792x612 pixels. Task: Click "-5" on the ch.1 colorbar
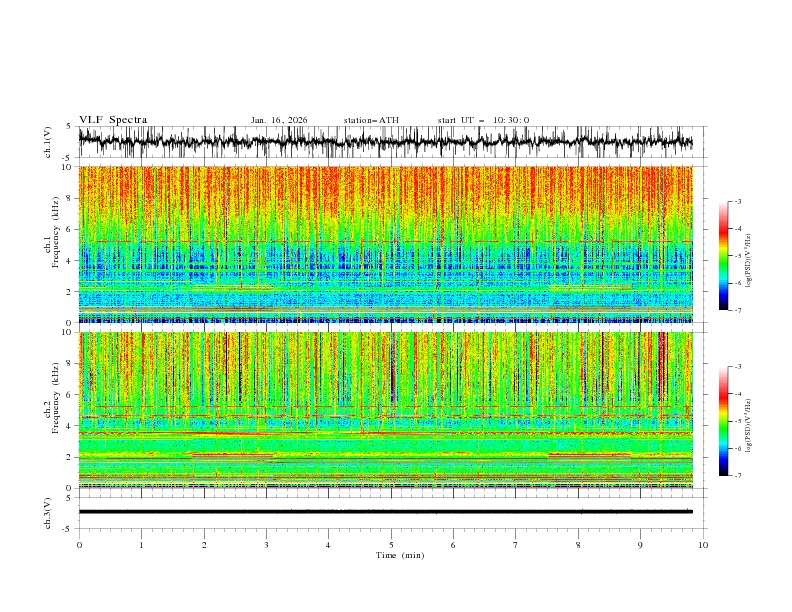point(738,256)
